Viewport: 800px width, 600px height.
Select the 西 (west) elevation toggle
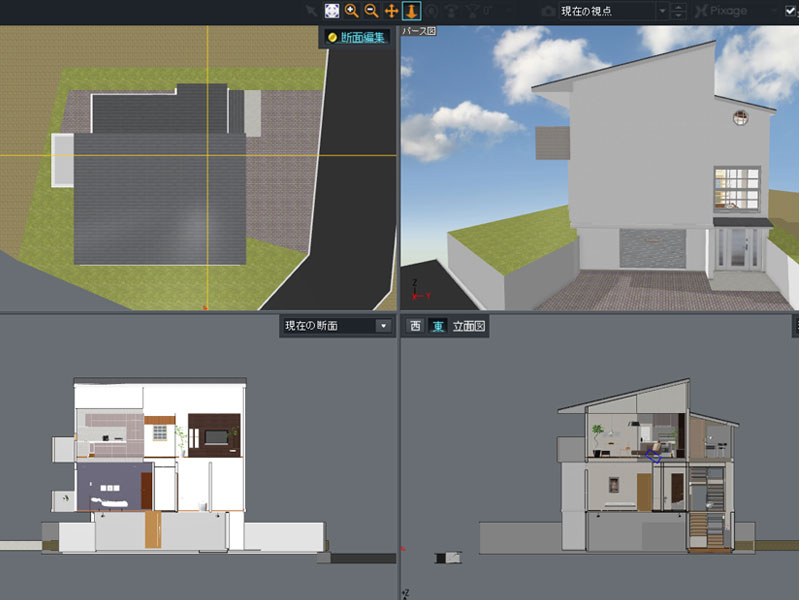(x=415, y=326)
